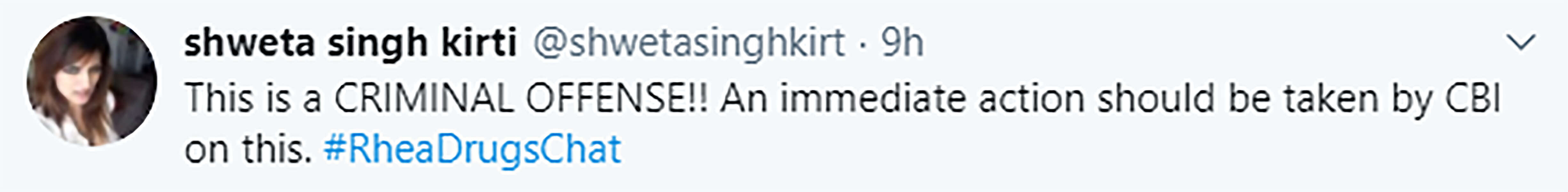Open the @shwetasinghkirt handle link
1568x192 pixels.
[688, 43]
